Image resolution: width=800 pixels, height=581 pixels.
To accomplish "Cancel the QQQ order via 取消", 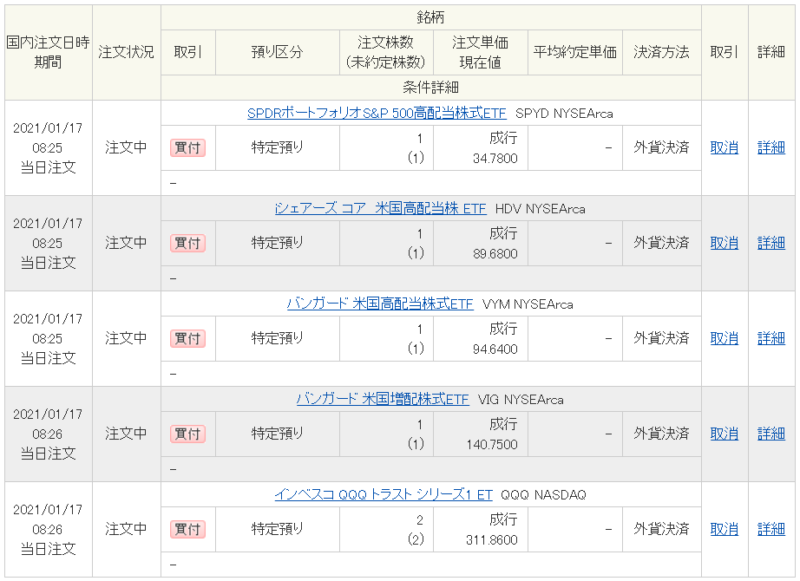I will coord(724,529).
